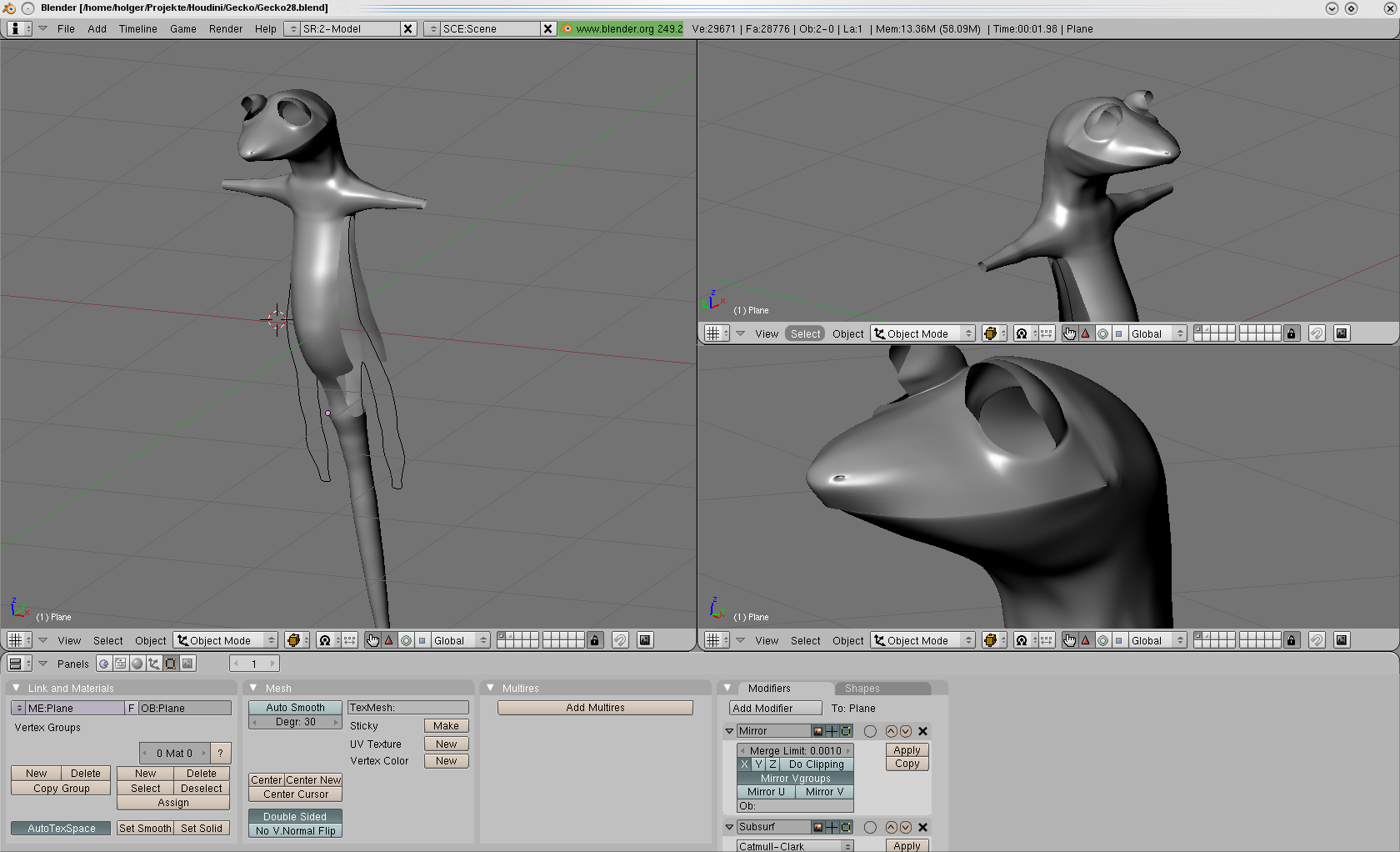
Task: Open draw type selector in left viewport
Action: tap(297, 640)
